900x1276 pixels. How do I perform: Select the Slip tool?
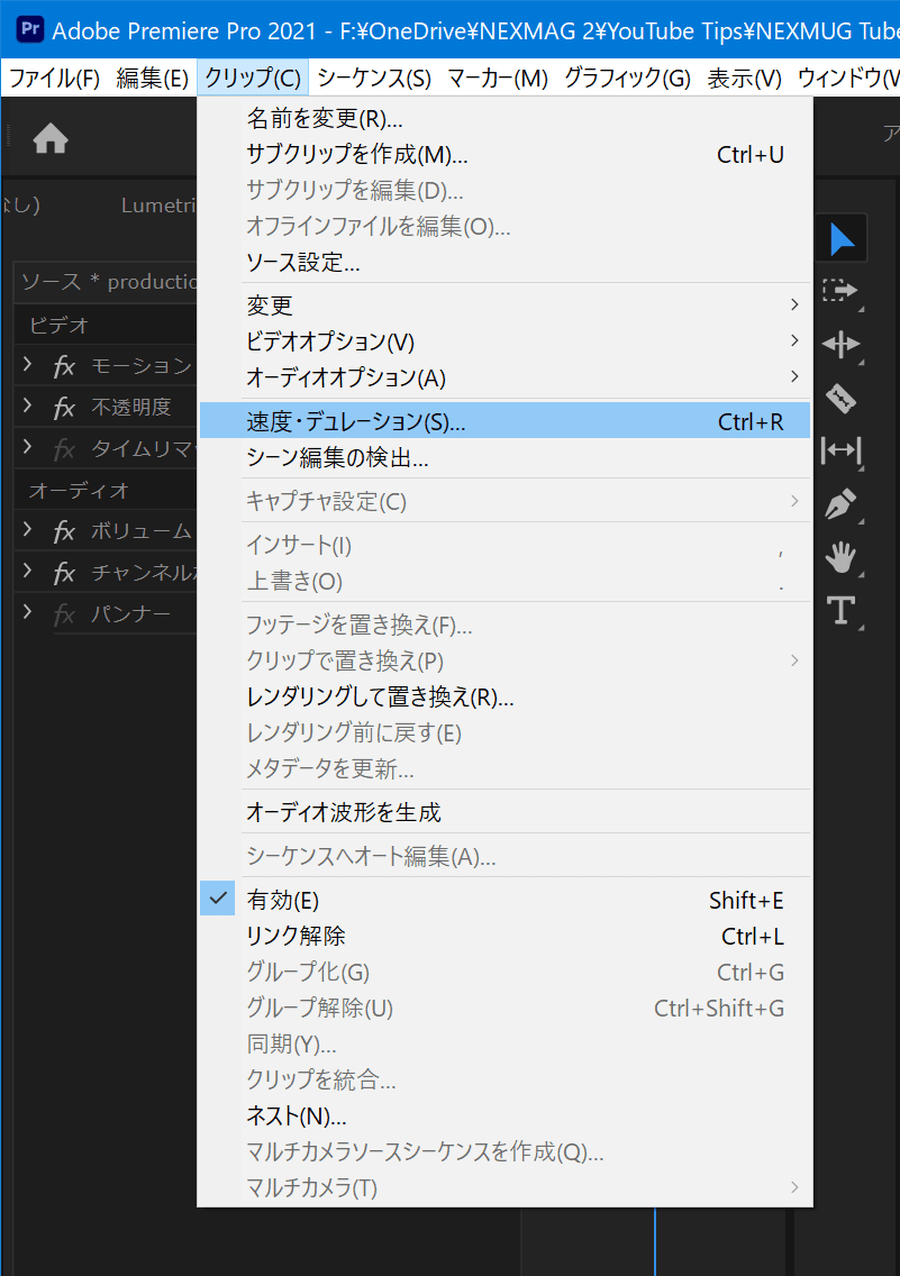(x=841, y=451)
